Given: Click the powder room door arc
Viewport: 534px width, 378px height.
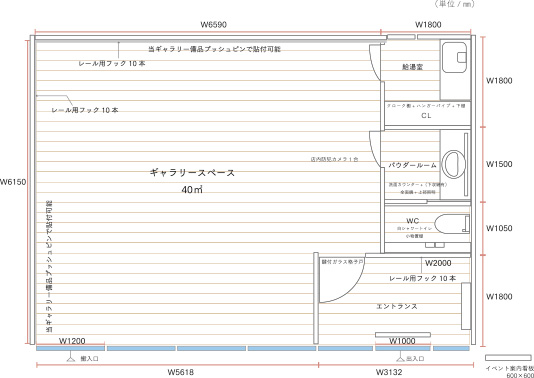Looking at the screenshot, I should (x=375, y=149).
